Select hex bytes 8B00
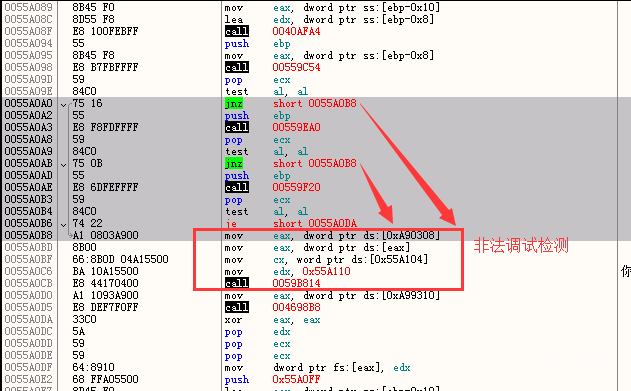Image resolution: width=631 pixels, height=391 pixels. point(85,247)
